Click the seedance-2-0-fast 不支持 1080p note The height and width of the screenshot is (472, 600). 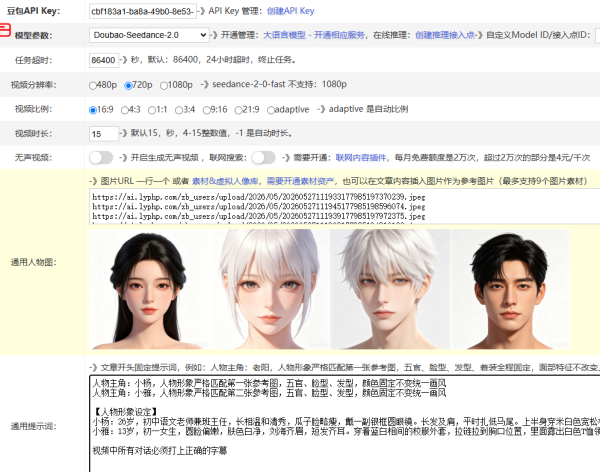click(x=279, y=84)
